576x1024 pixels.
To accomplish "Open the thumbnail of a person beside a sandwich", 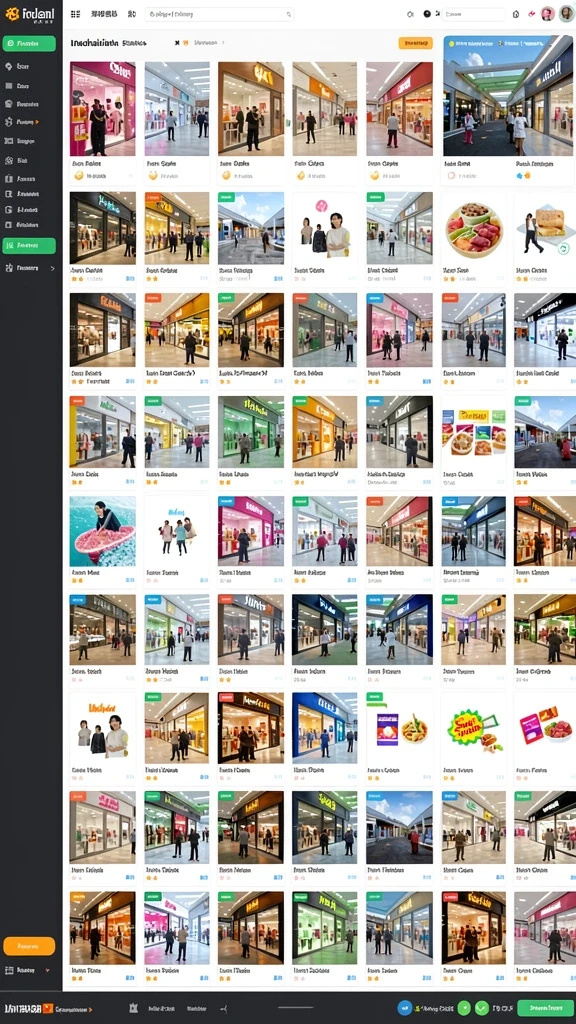I will [544, 228].
